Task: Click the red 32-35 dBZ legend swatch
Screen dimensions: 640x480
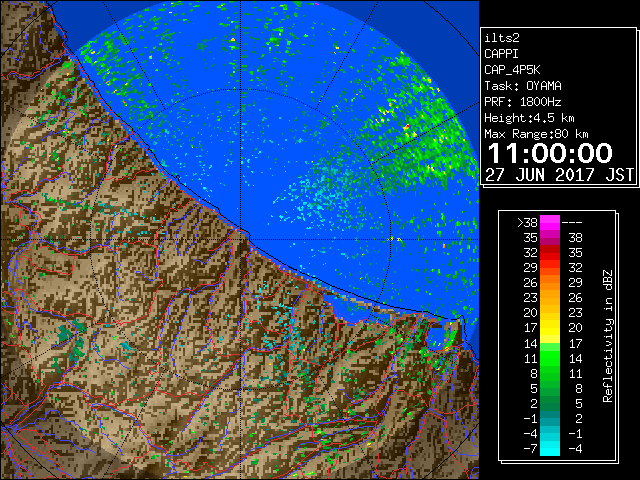Action: point(550,253)
